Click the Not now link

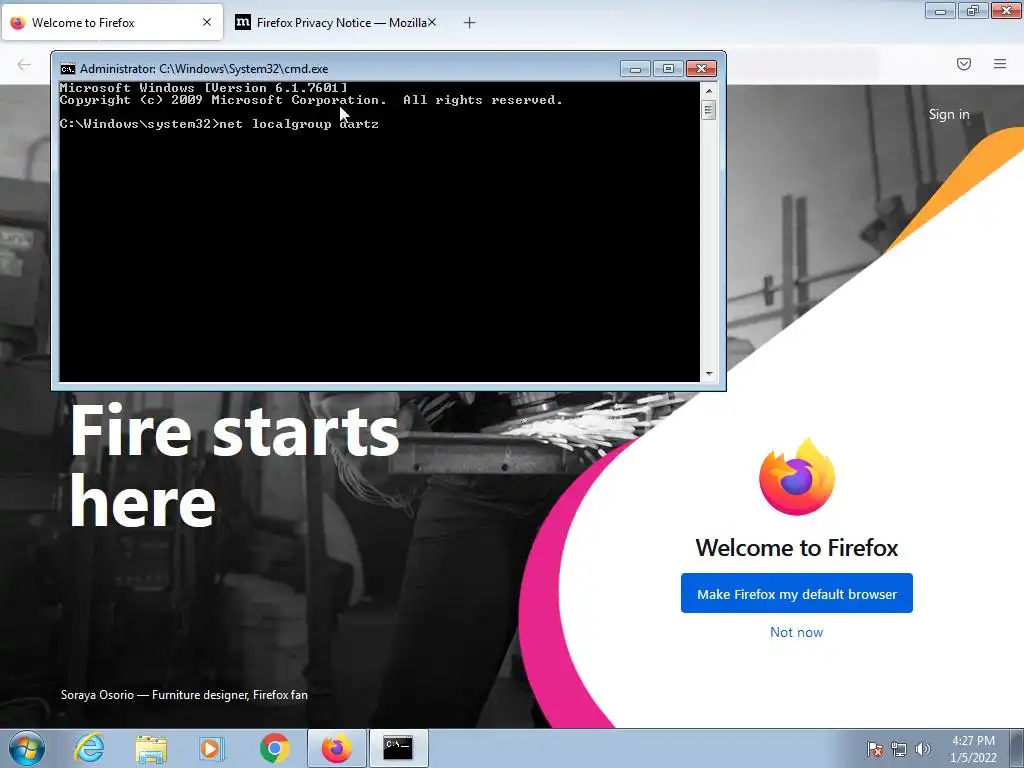796,632
